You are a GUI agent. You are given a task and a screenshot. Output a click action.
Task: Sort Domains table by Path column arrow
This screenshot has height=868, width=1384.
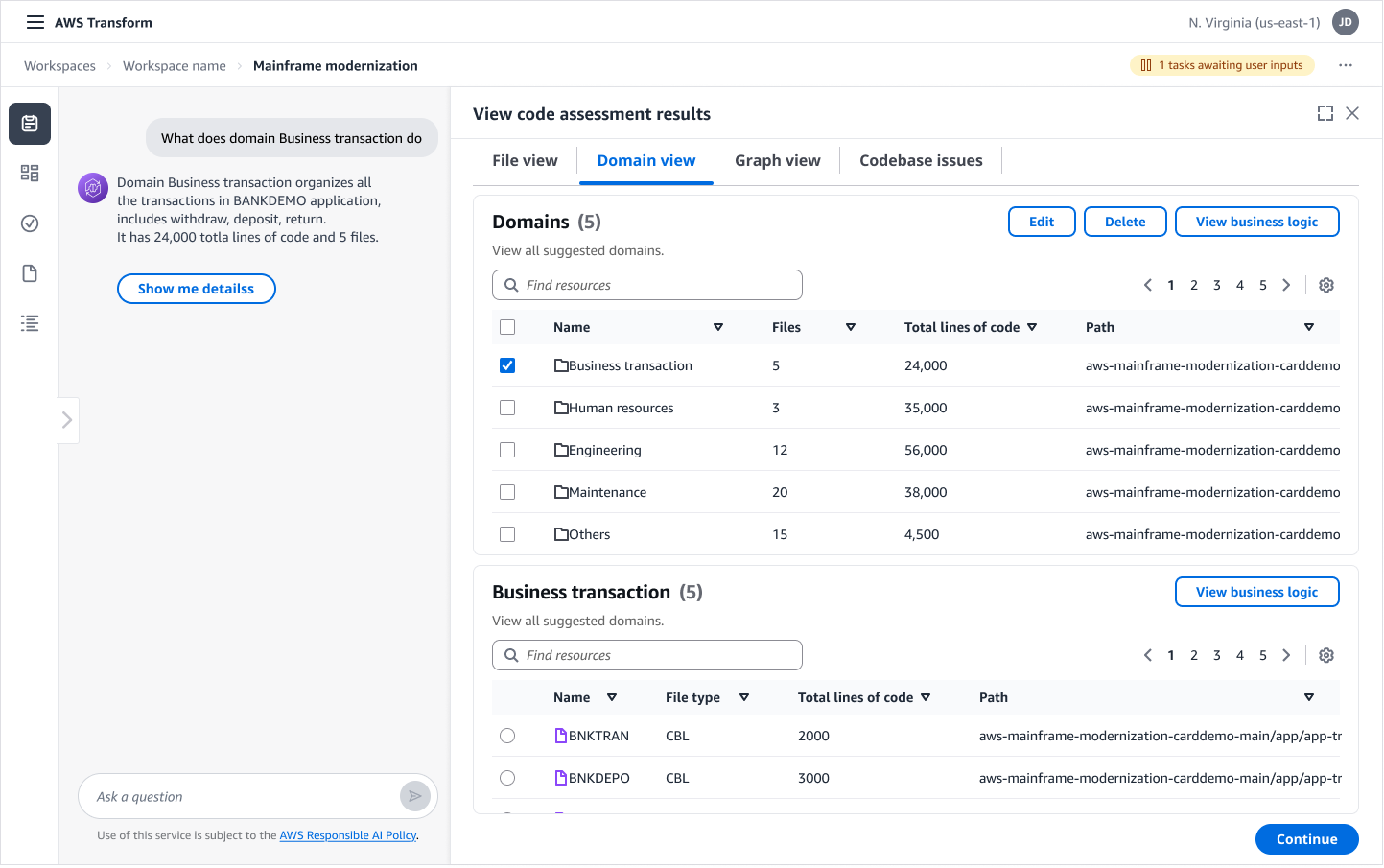pyautogui.click(x=1309, y=327)
